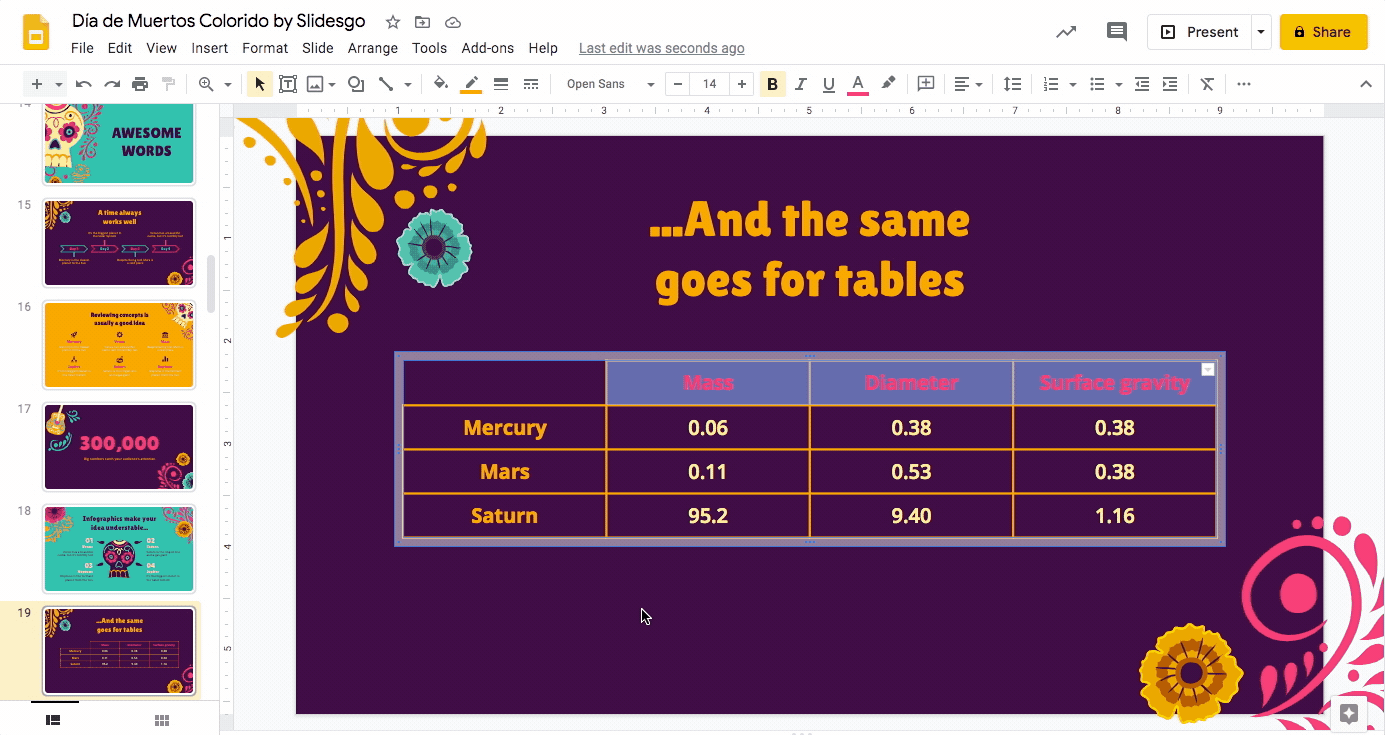Click the clear formatting icon
Image resolution: width=1385 pixels, height=735 pixels.
tap(1207, 84)
